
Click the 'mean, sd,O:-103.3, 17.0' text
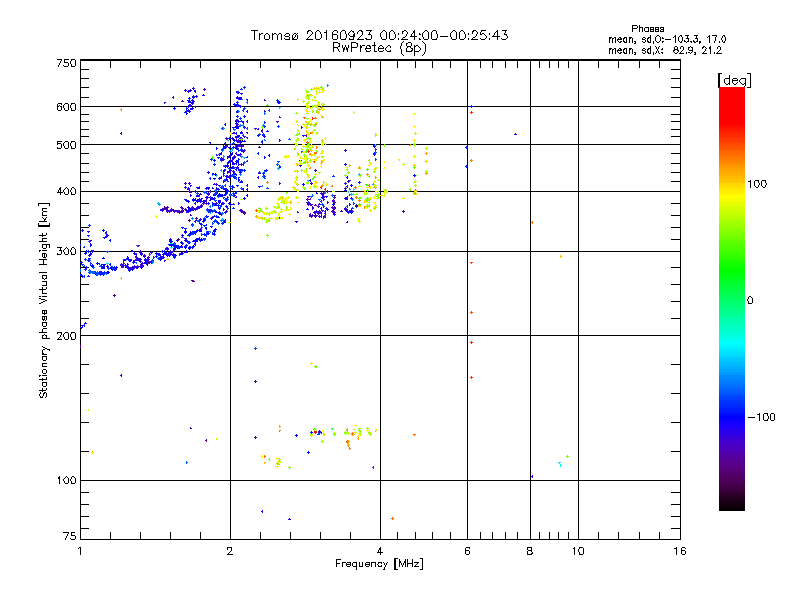pyautogui.click(x=667, y=39)
